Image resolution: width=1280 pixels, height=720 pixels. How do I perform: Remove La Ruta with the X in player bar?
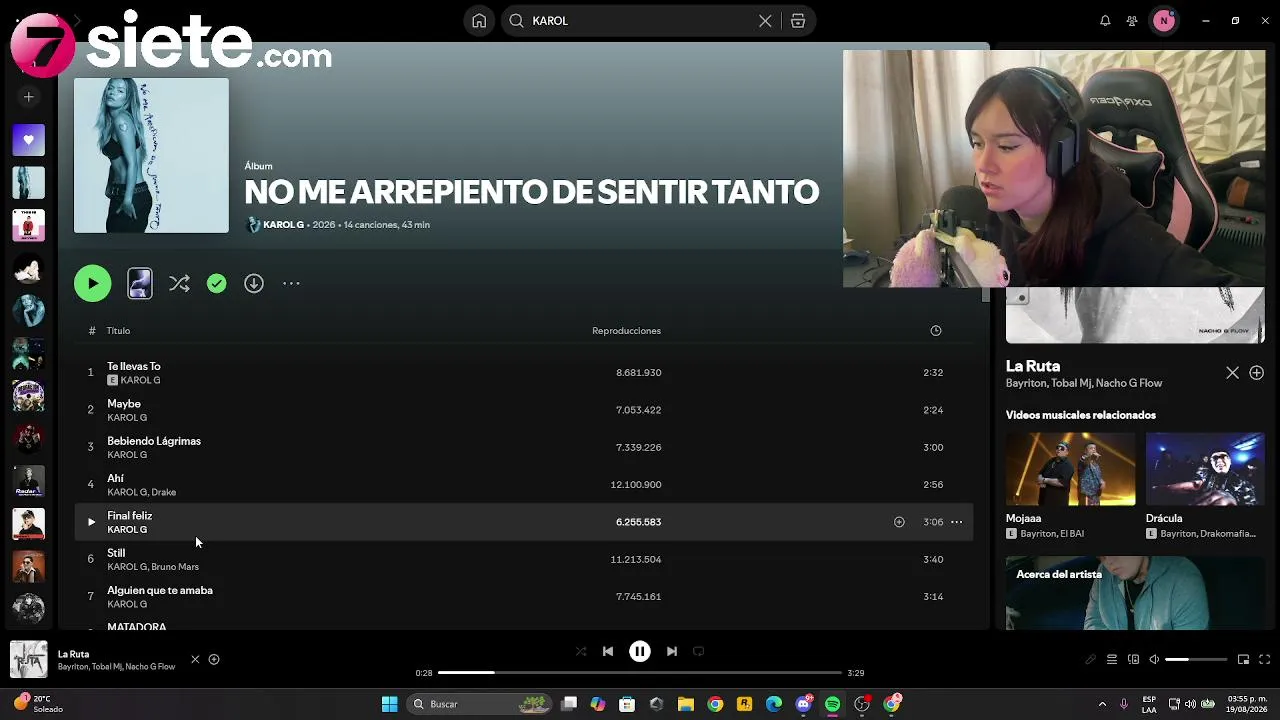[195, 659]
